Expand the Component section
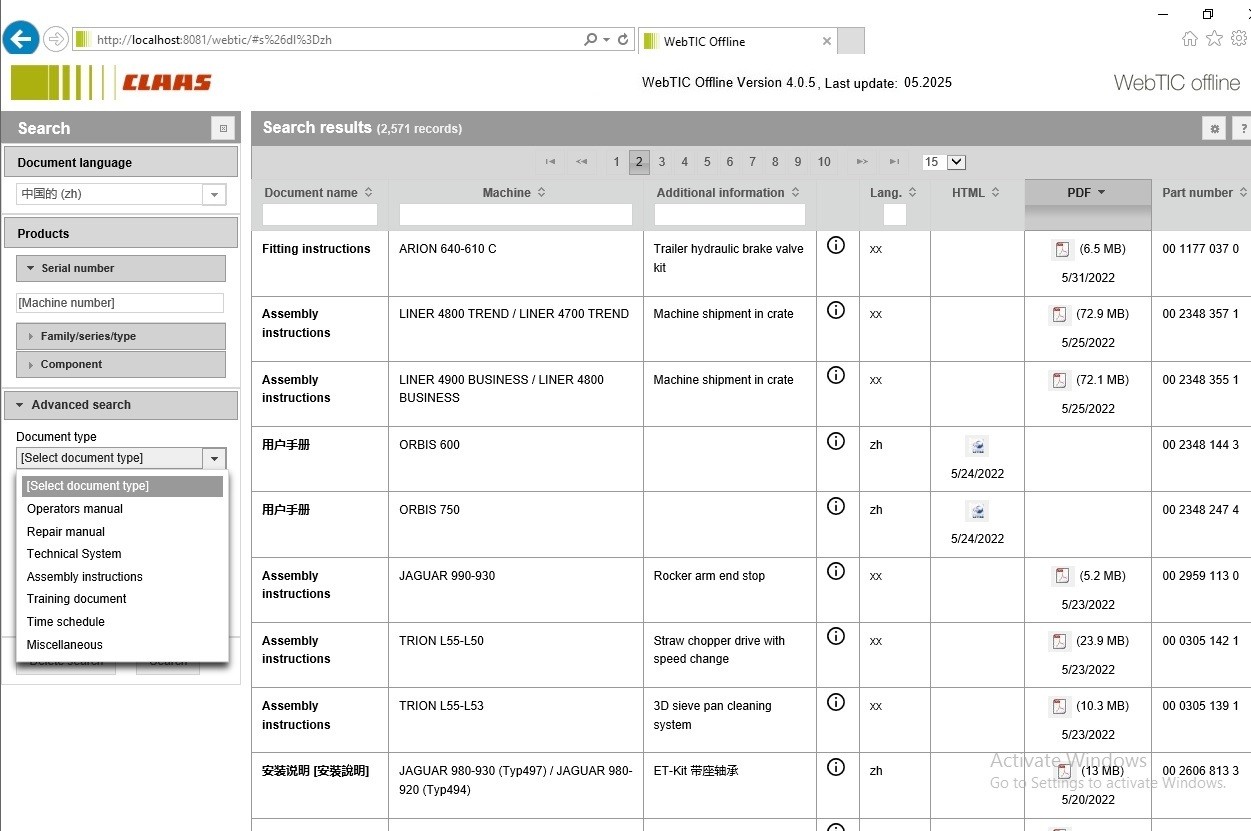The width and height of the screenshot is (1251, 831). coord(121,364)
